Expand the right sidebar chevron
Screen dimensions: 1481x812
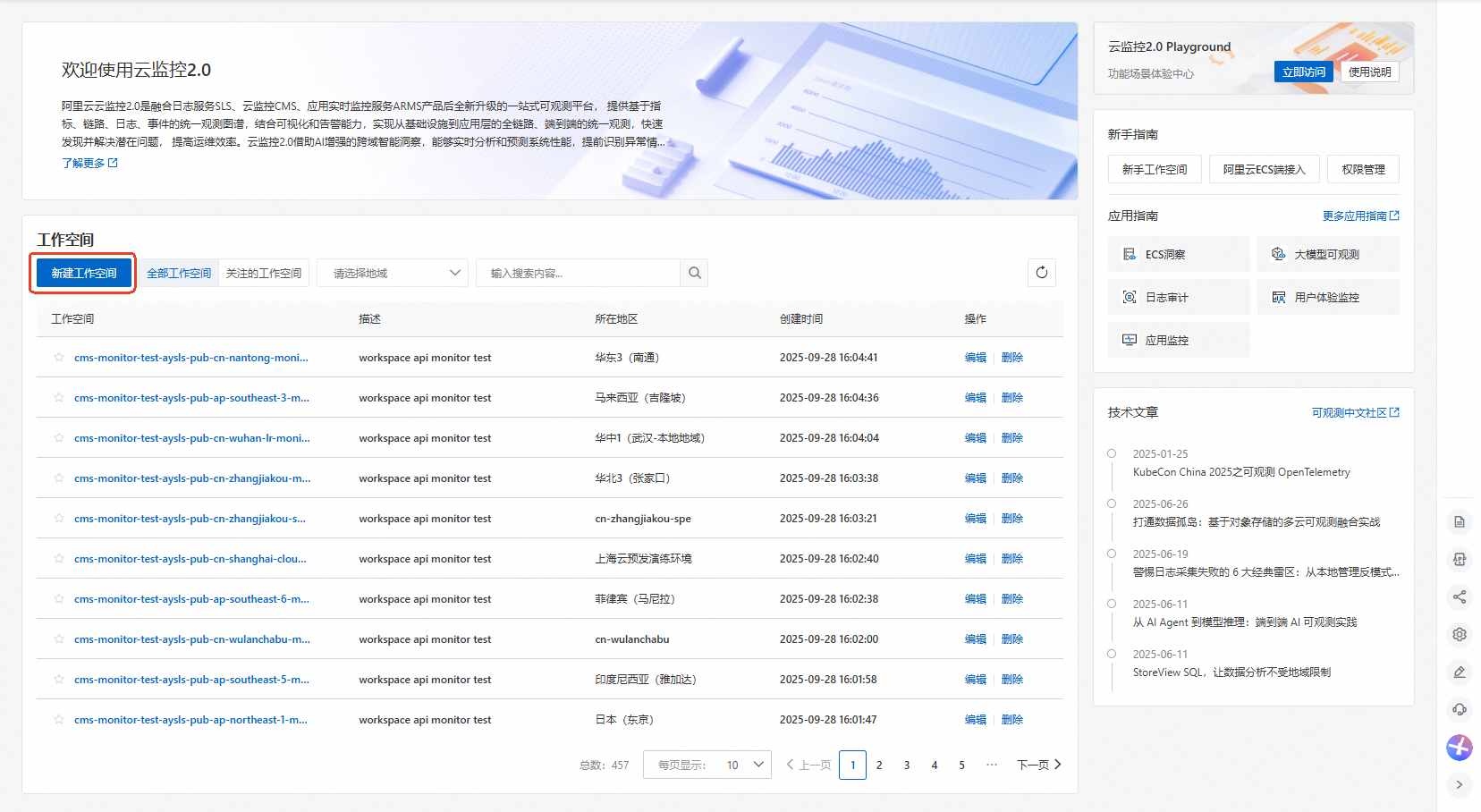[1460, 785]
